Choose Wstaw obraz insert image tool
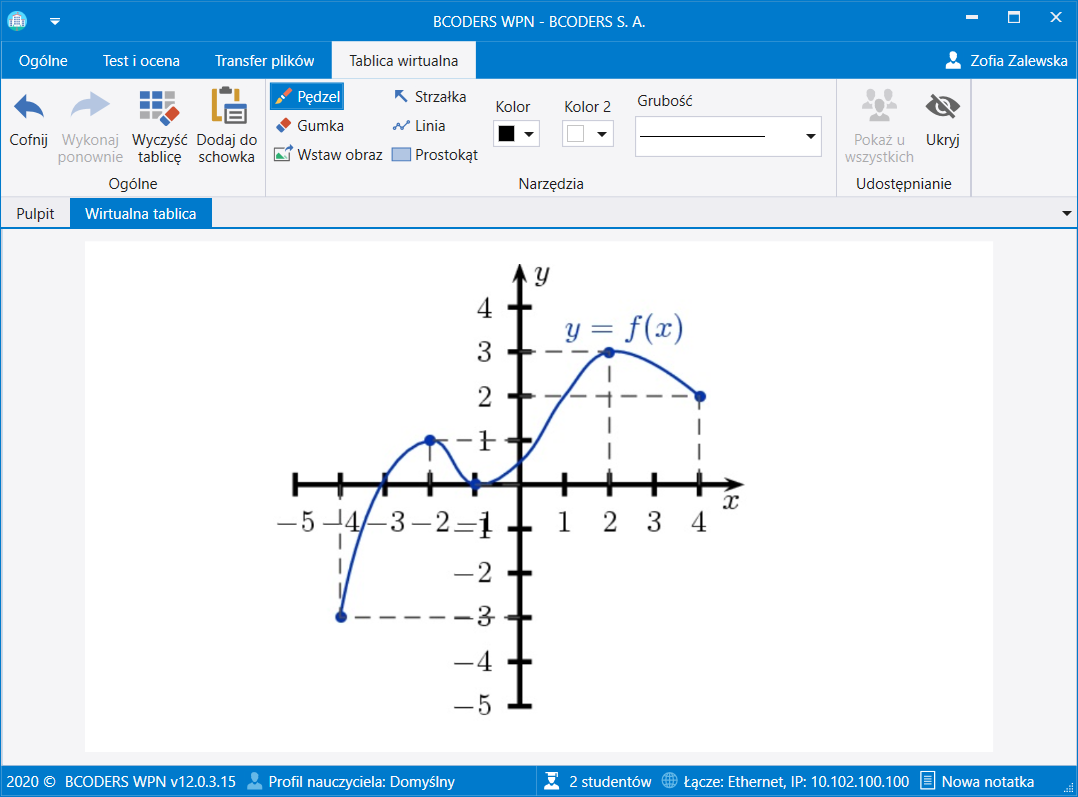The height and width of the screenshot is (797, 1078). 328,155
